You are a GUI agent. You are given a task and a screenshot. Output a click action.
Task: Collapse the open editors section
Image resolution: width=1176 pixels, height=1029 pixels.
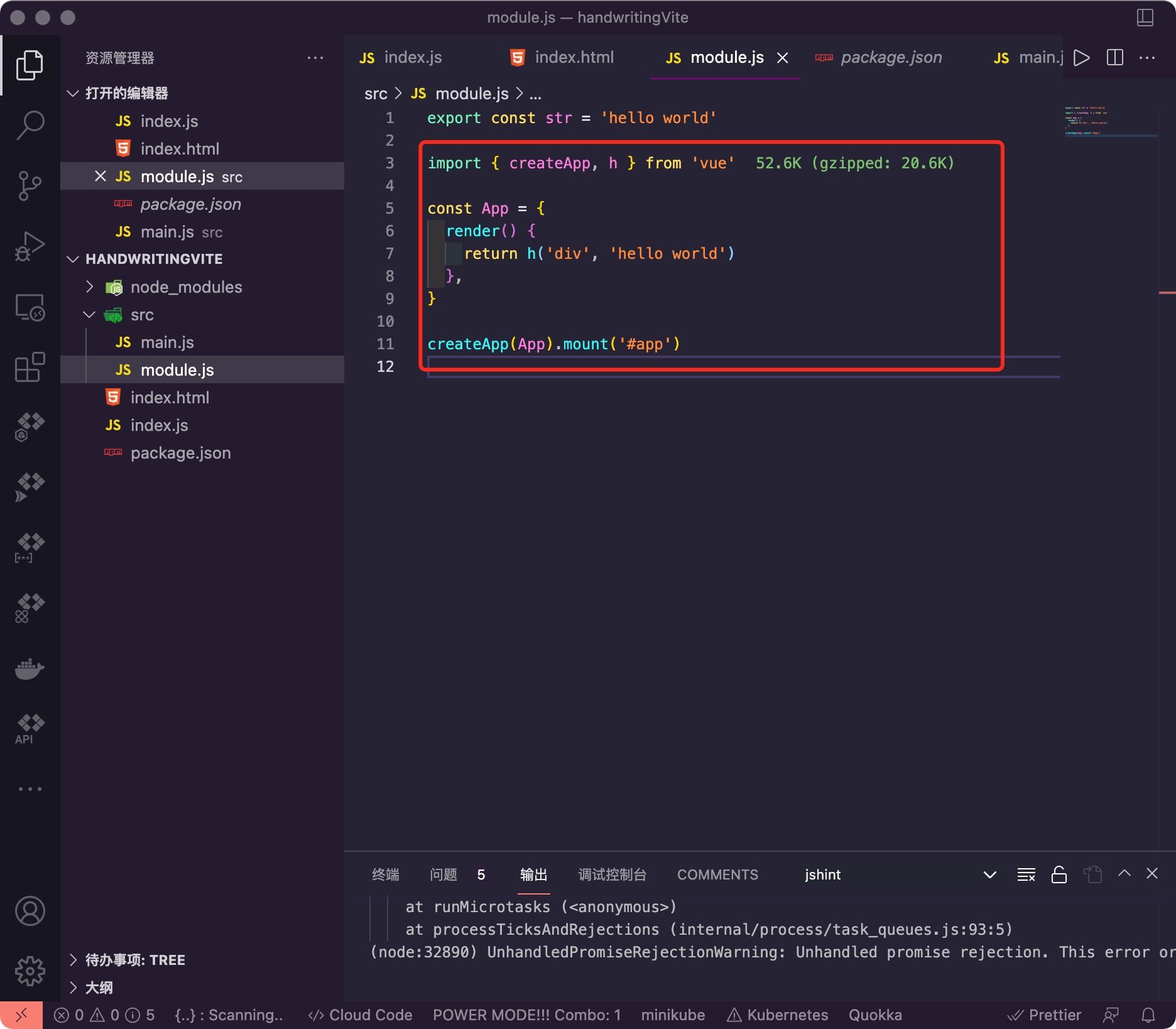73,93
